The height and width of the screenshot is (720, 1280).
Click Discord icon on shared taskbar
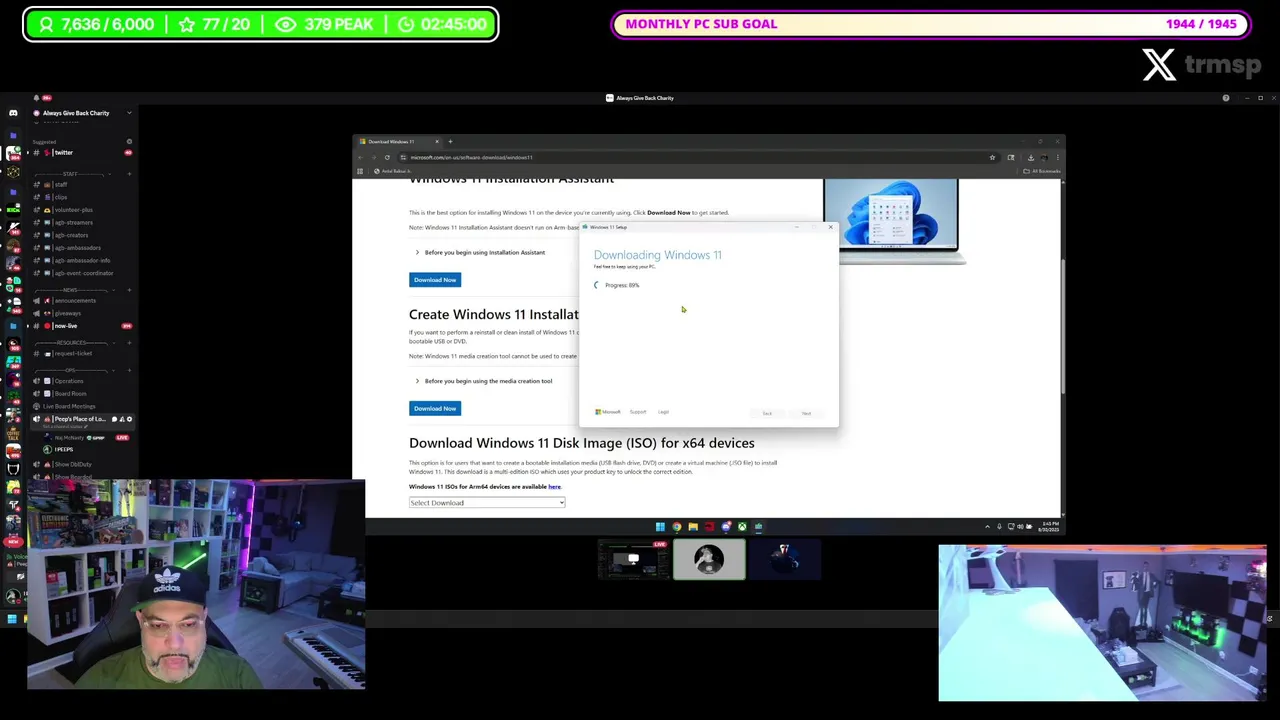pos(726,527)
